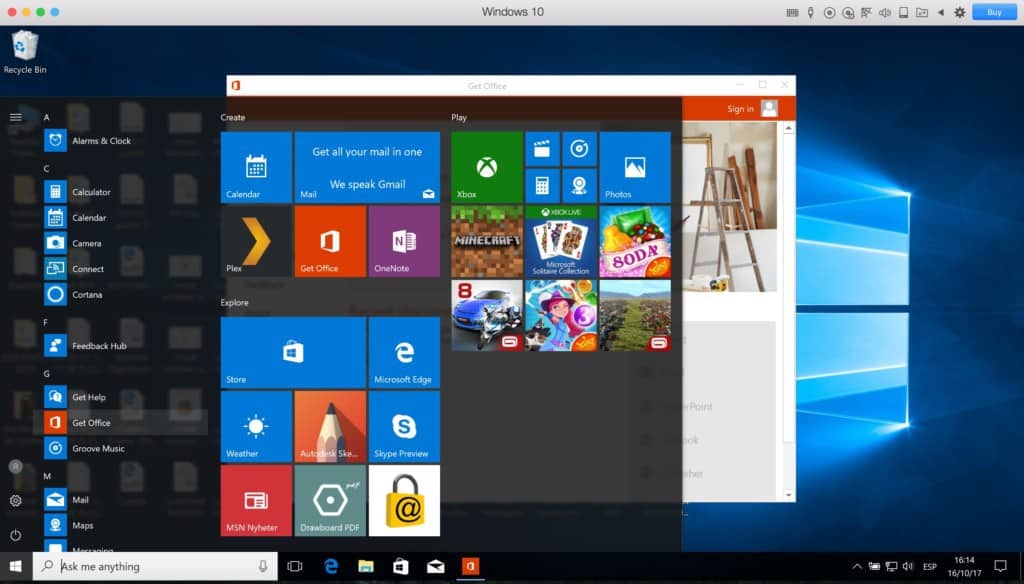Open Microsoft Solitaire Collection tile

coord(561,241)
